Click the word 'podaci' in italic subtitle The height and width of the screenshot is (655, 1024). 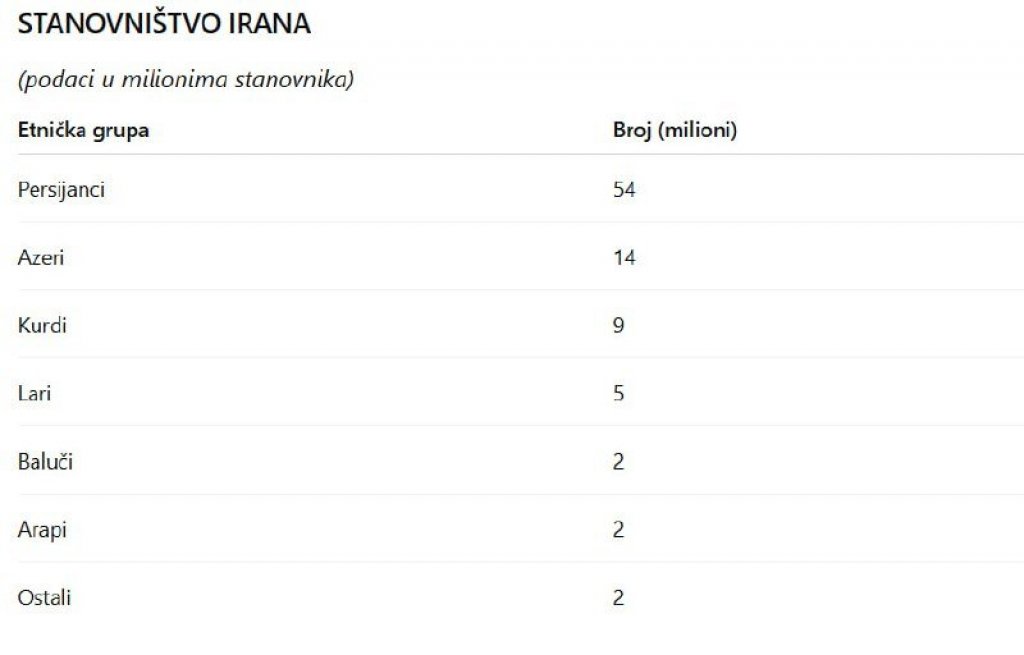click(x=55, y=80)
